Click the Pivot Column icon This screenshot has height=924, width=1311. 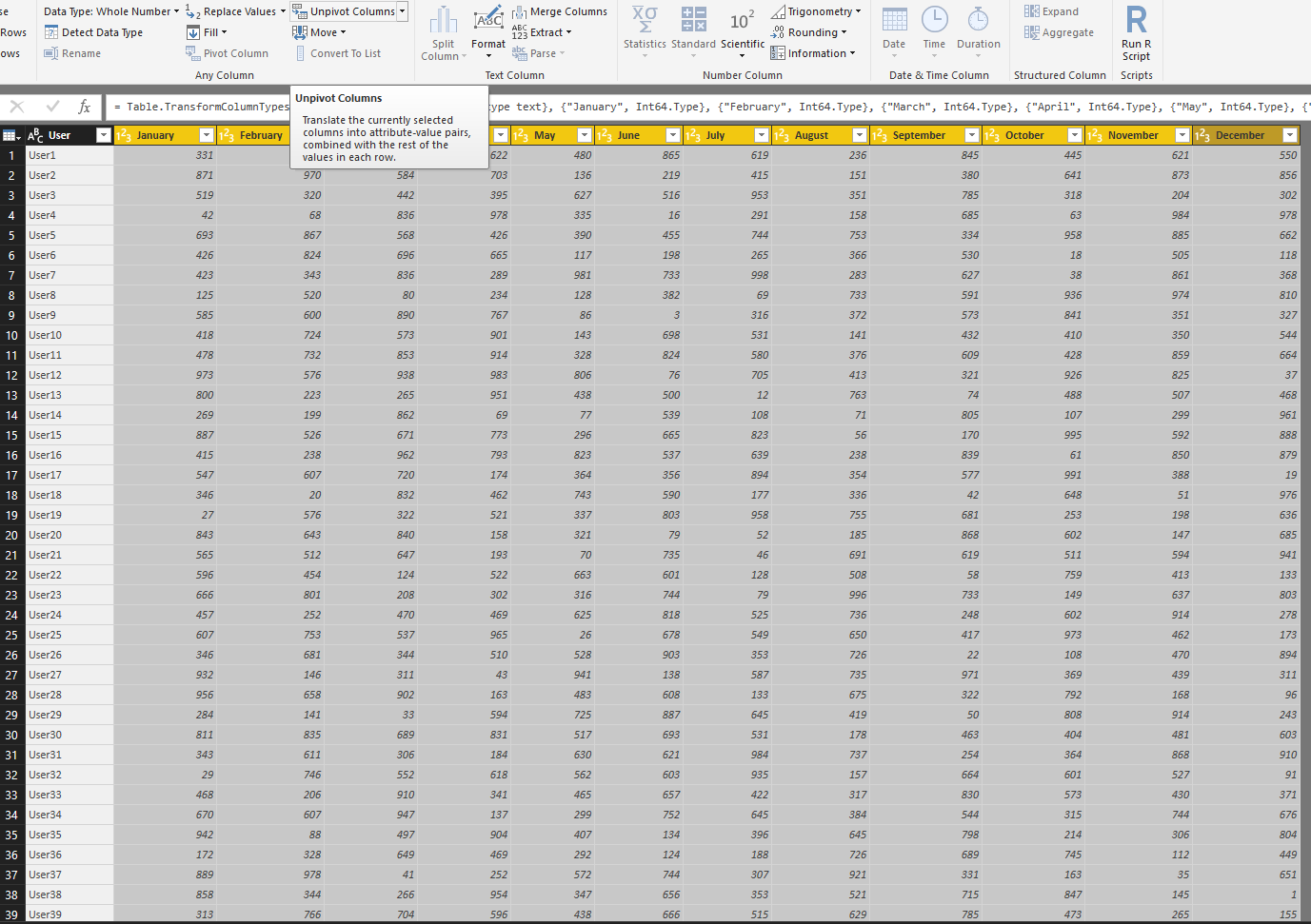[193, 53]
